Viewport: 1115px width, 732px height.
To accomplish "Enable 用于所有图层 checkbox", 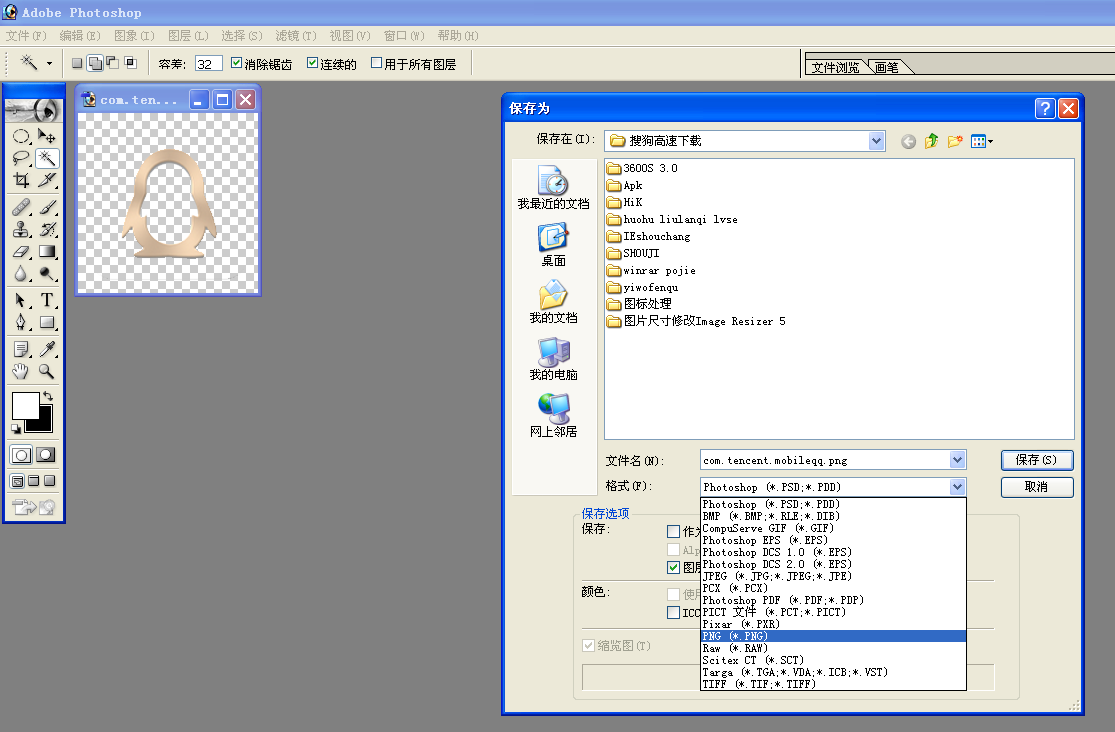I will (377, 63).
